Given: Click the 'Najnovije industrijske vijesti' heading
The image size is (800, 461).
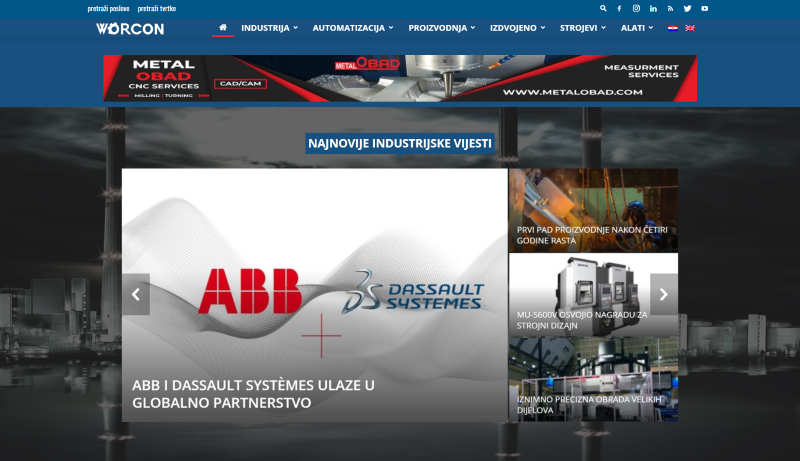Looking at the screenshot, I should pyautogui.click(x=400, y=144).
